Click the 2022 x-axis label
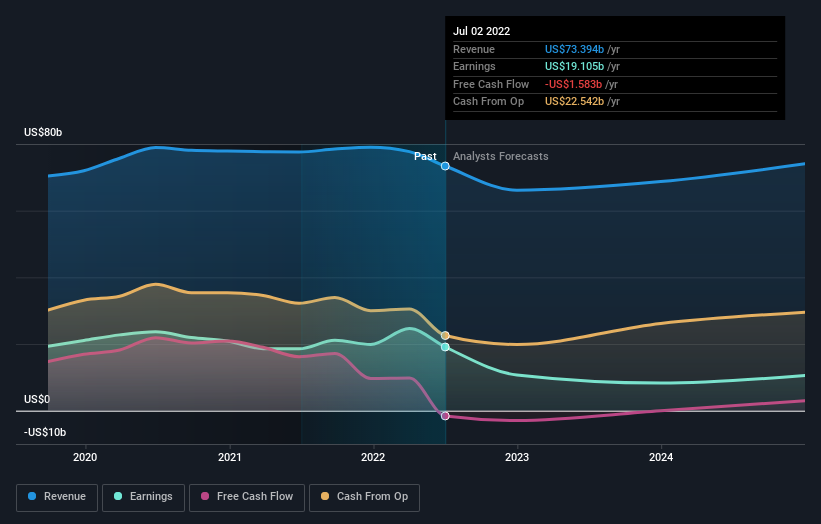The height and width of the screenshot is (524, 821). (373, 457)
